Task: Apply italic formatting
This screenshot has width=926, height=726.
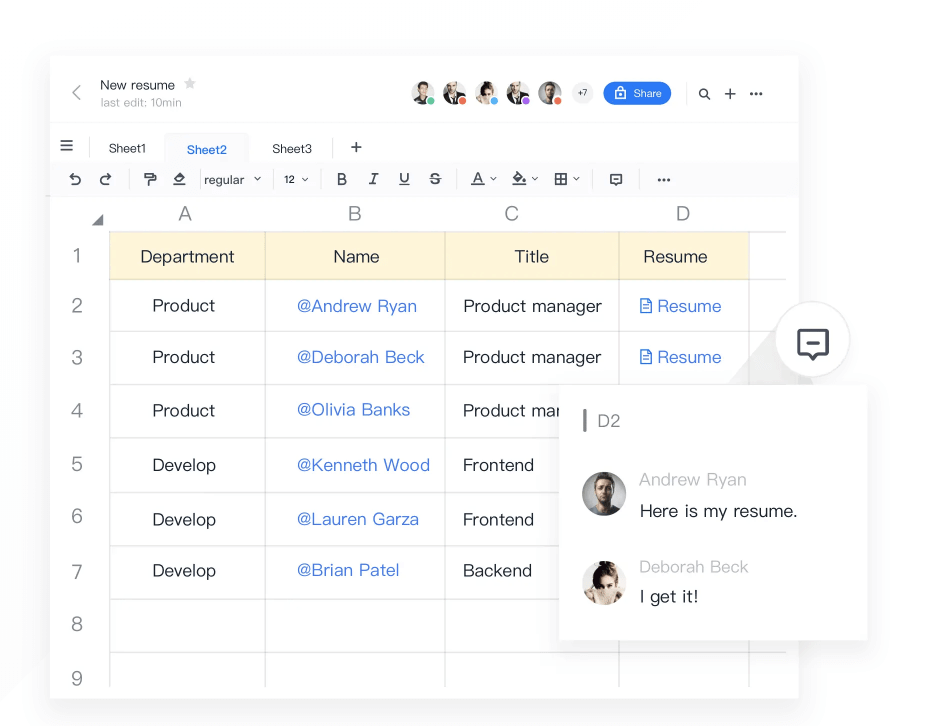Action: [373, 179]
